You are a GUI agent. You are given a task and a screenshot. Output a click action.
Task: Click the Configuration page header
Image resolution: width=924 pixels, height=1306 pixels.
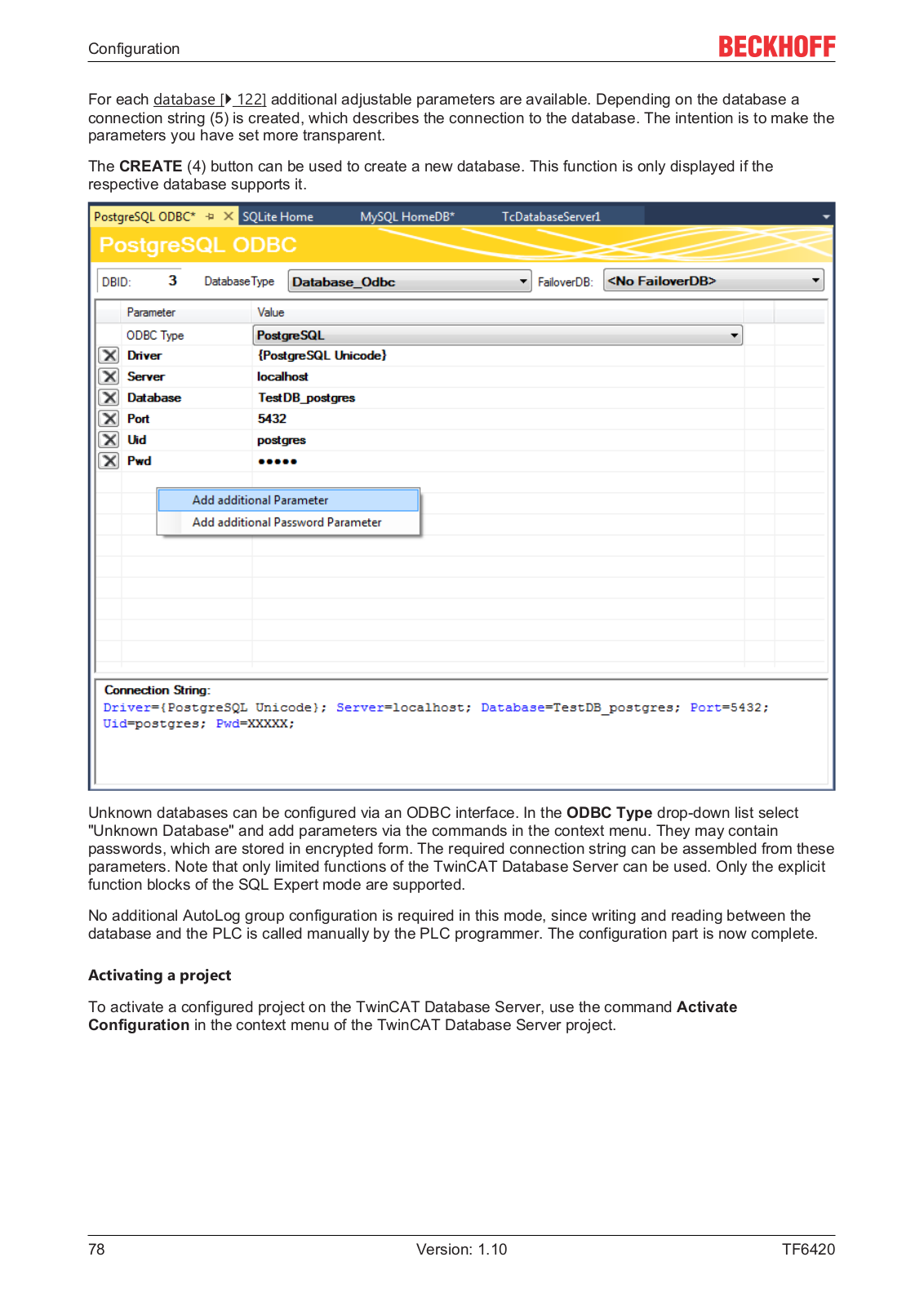pos(134,49)
